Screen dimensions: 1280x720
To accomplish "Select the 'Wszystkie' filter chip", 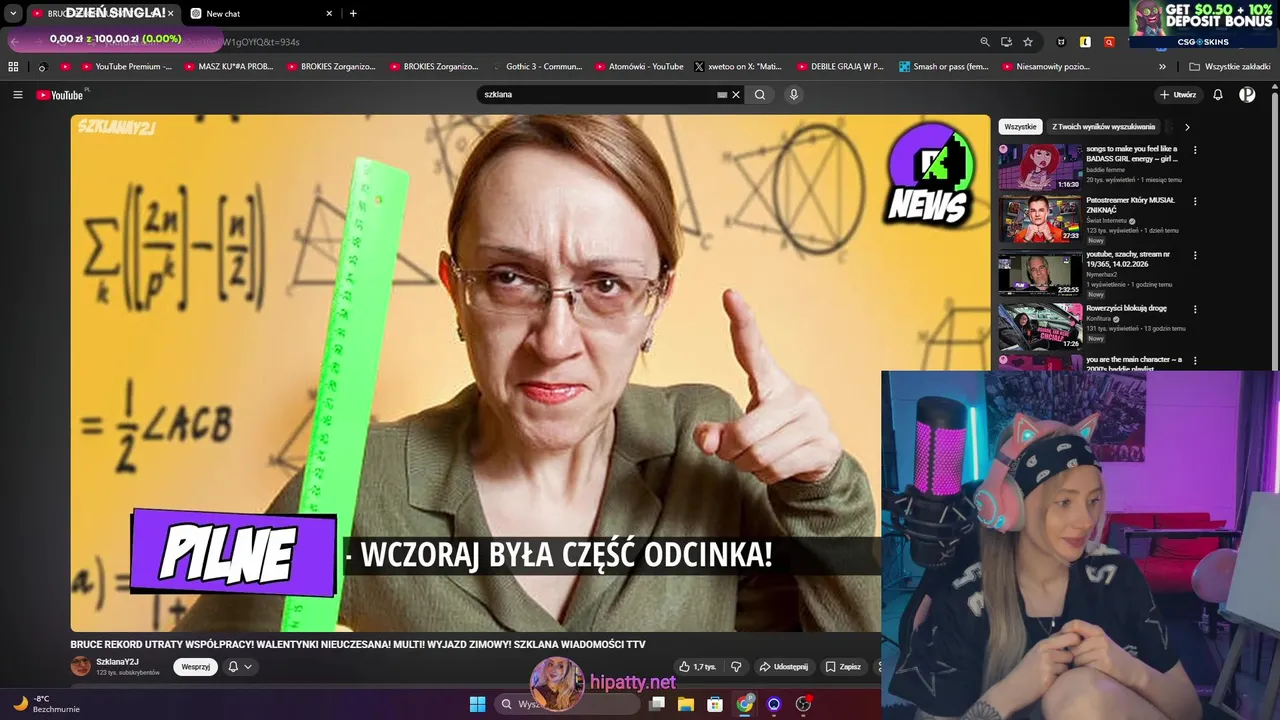I will [x=1020, y=127].
